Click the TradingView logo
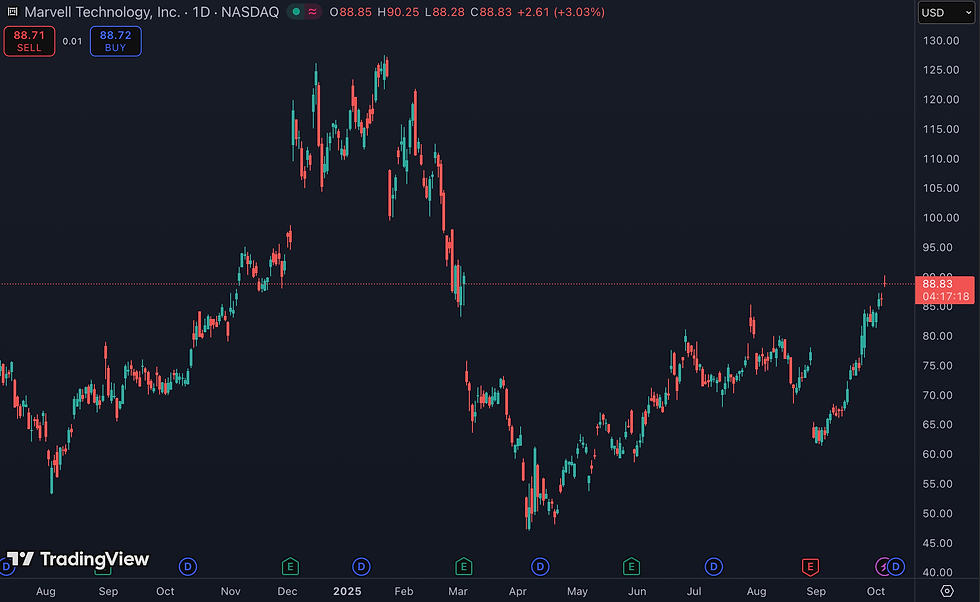Viewport: 980px width, 602px height. (78, 559)
